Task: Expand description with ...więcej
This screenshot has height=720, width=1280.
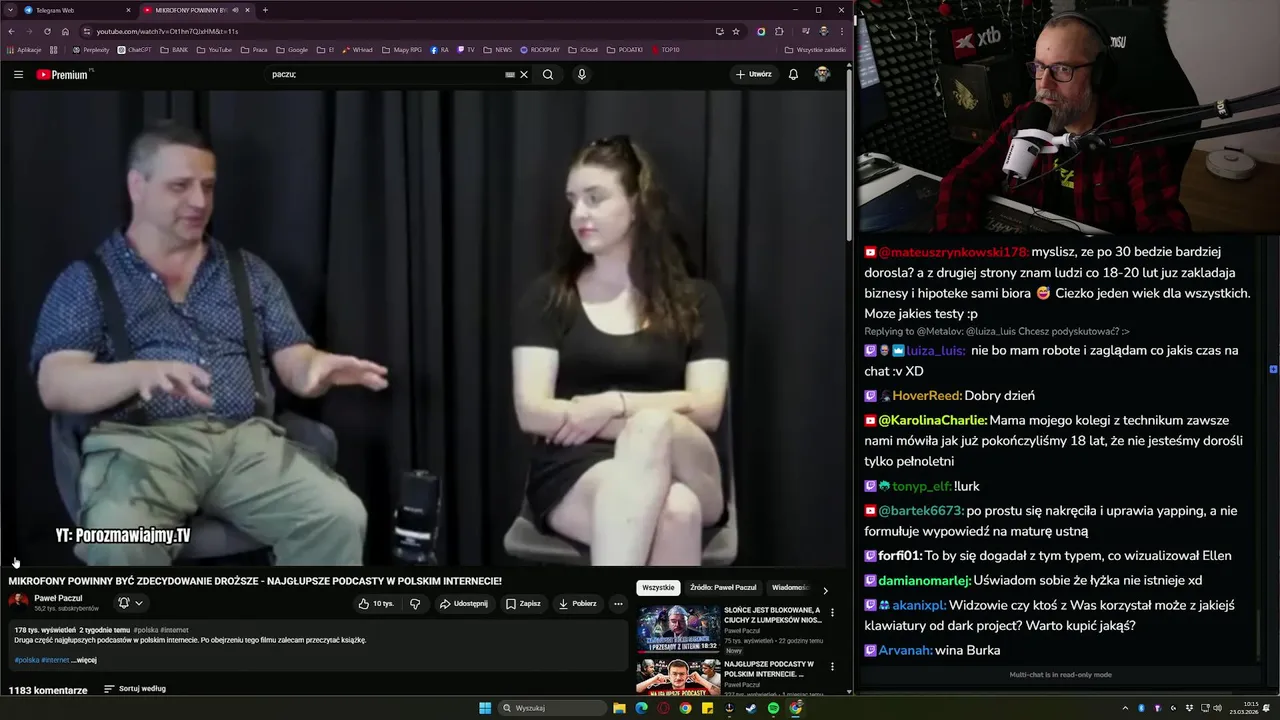Action: pos(84,660)
